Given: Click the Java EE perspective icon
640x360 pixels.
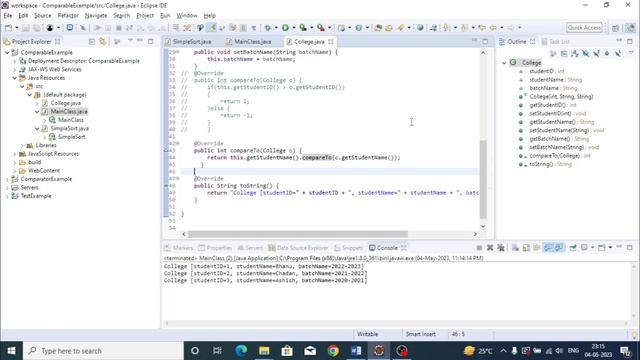Looking at the screenshot, I should point(631,28).
